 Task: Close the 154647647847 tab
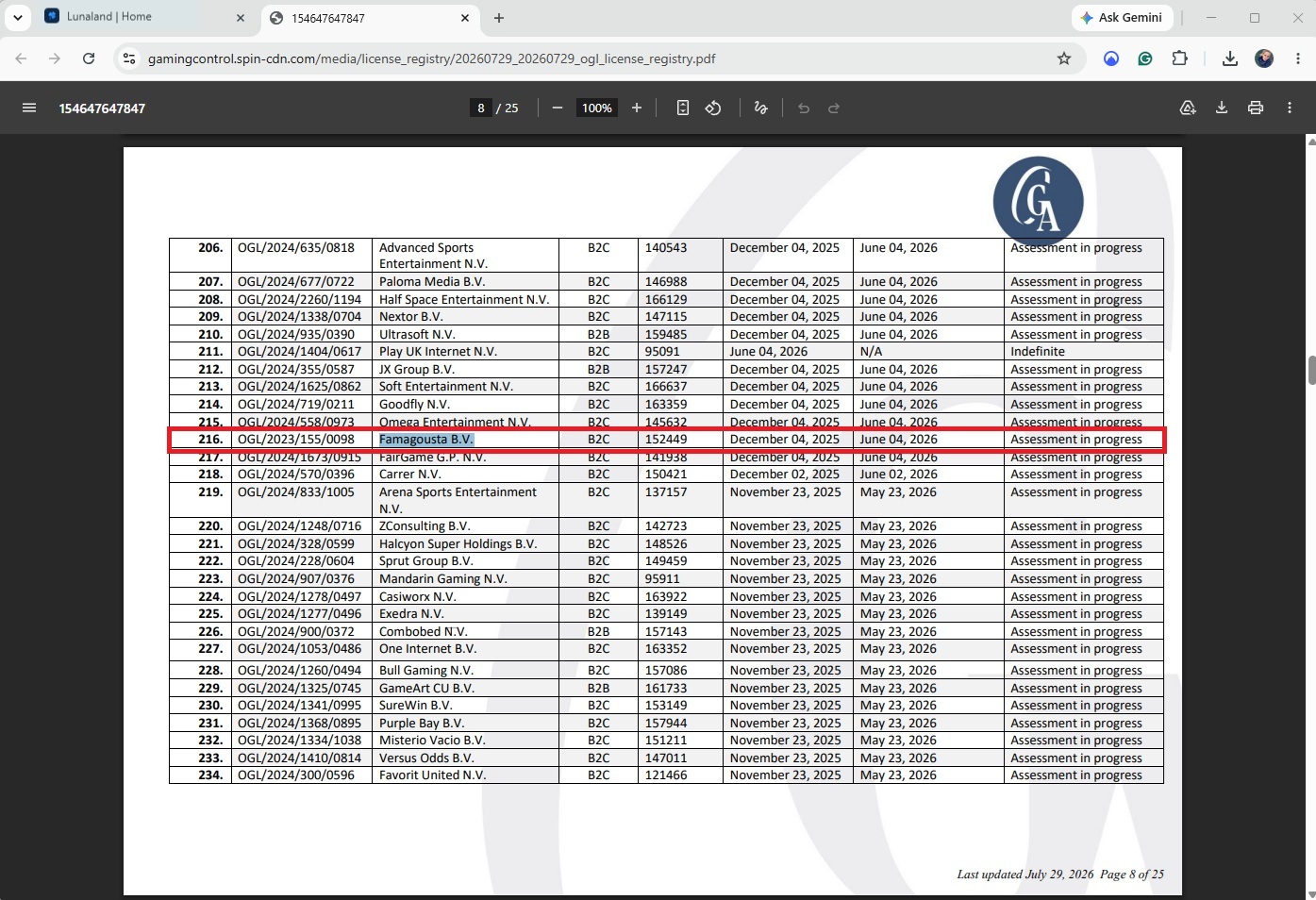(x=465, y=18)
